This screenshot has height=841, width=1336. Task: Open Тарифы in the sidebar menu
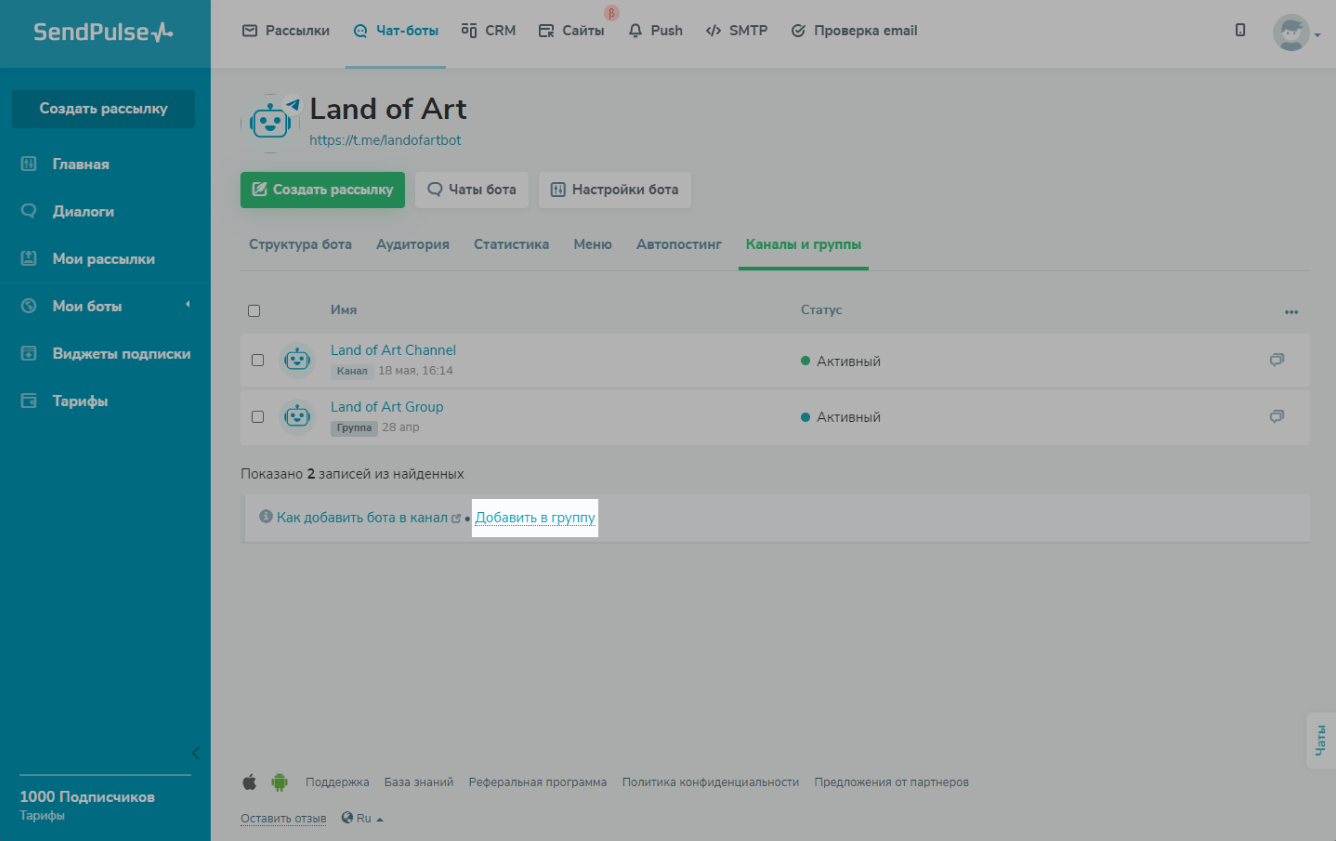pyautogui.click(x=80, y=401)
